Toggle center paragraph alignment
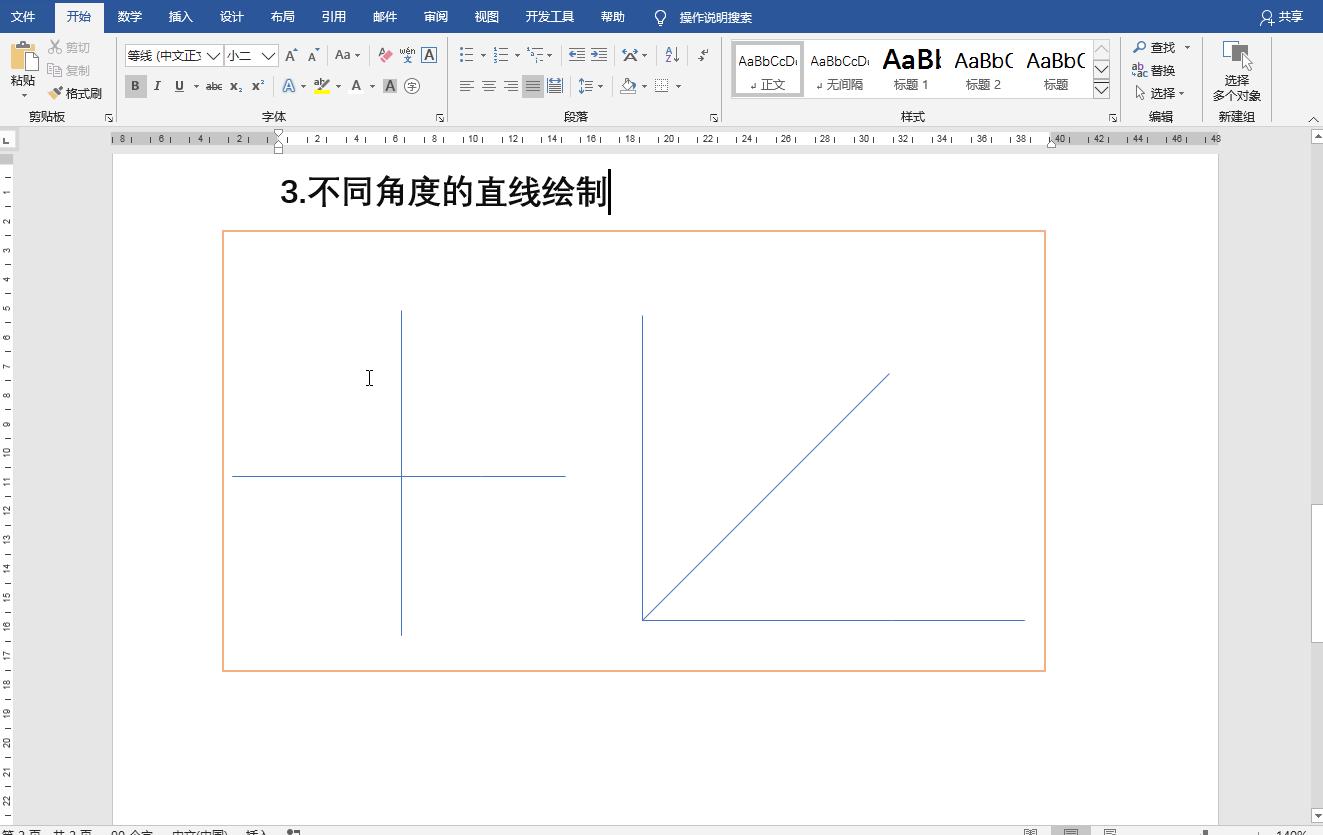 pyautogui.click(x=489, y=86)
